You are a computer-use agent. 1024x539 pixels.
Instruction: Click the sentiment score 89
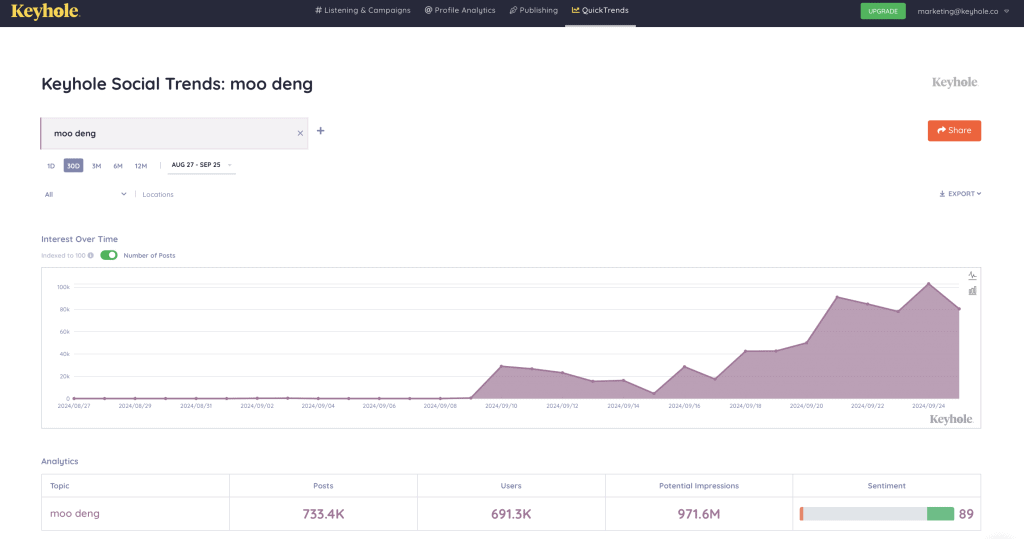tap(966, 514)
